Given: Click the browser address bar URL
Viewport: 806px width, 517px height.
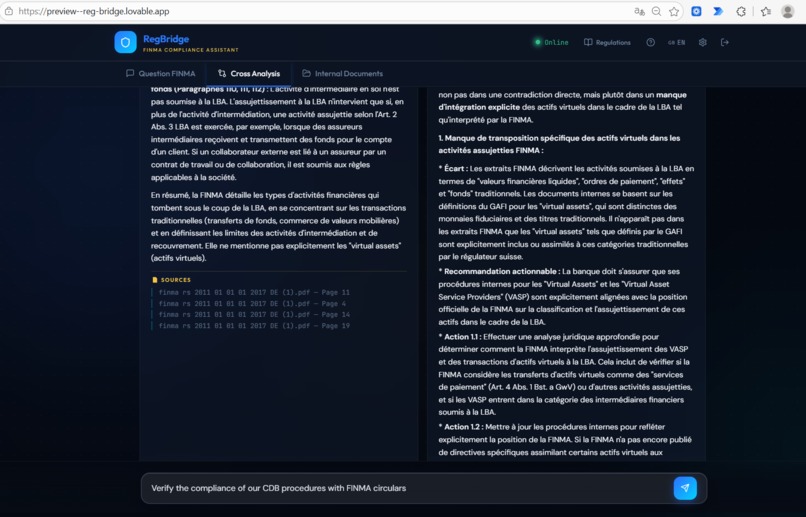Looking at the screenshot, I should coord(94,11).
